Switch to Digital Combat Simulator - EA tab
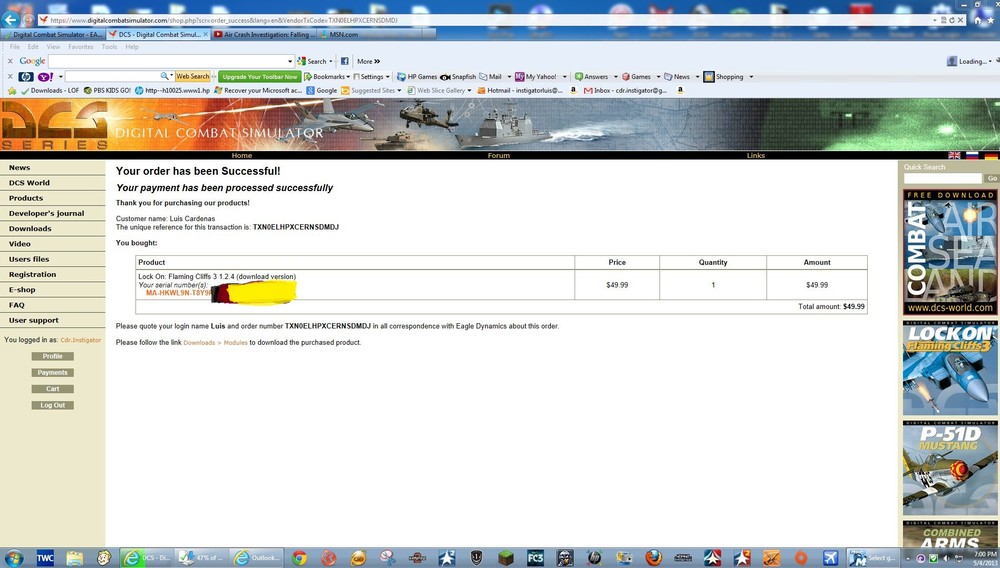The height and width of the screenshot is (568, 1000). [54, 34]
